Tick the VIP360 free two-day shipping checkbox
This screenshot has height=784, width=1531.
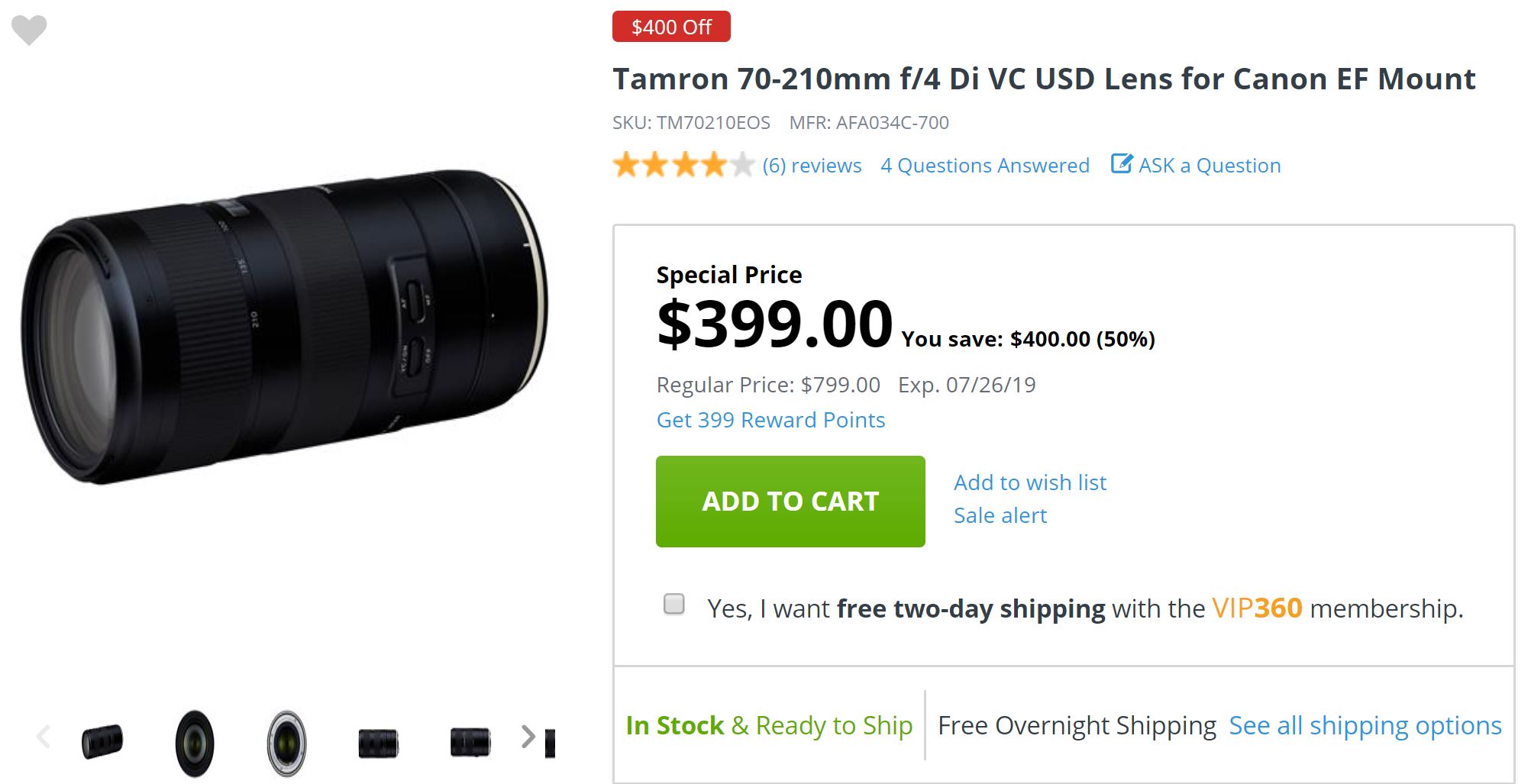[x=674, y=605]
